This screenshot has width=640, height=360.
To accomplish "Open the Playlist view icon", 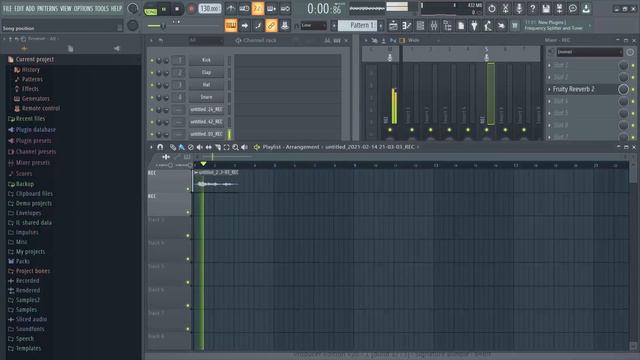I will pyautogui.click(x=393, y=26).
